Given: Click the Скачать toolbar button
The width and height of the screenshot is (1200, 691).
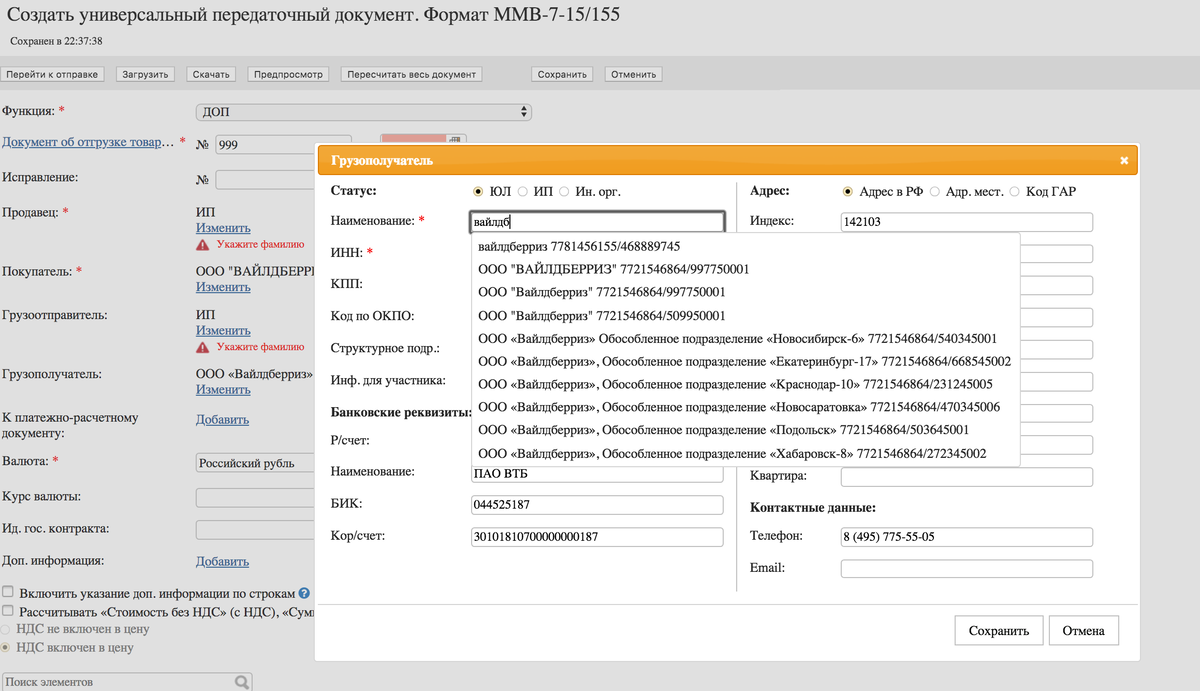Looking at the screenshot, I should 211,74.
